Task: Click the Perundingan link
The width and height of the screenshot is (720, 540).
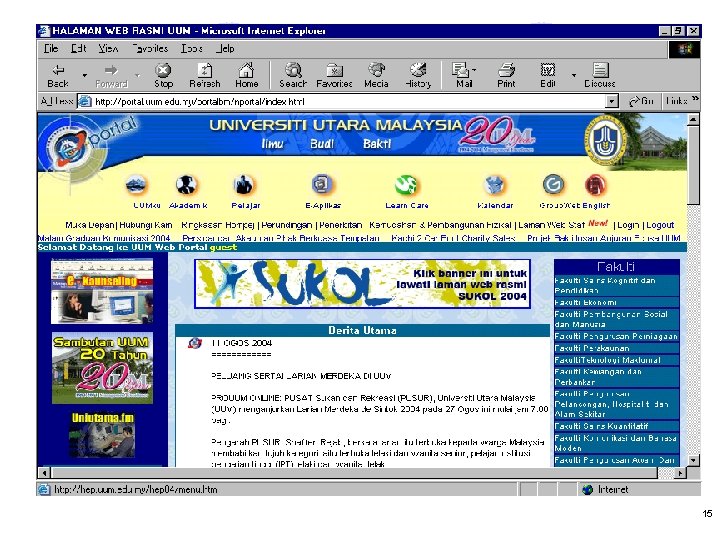Action: (287, 225)
